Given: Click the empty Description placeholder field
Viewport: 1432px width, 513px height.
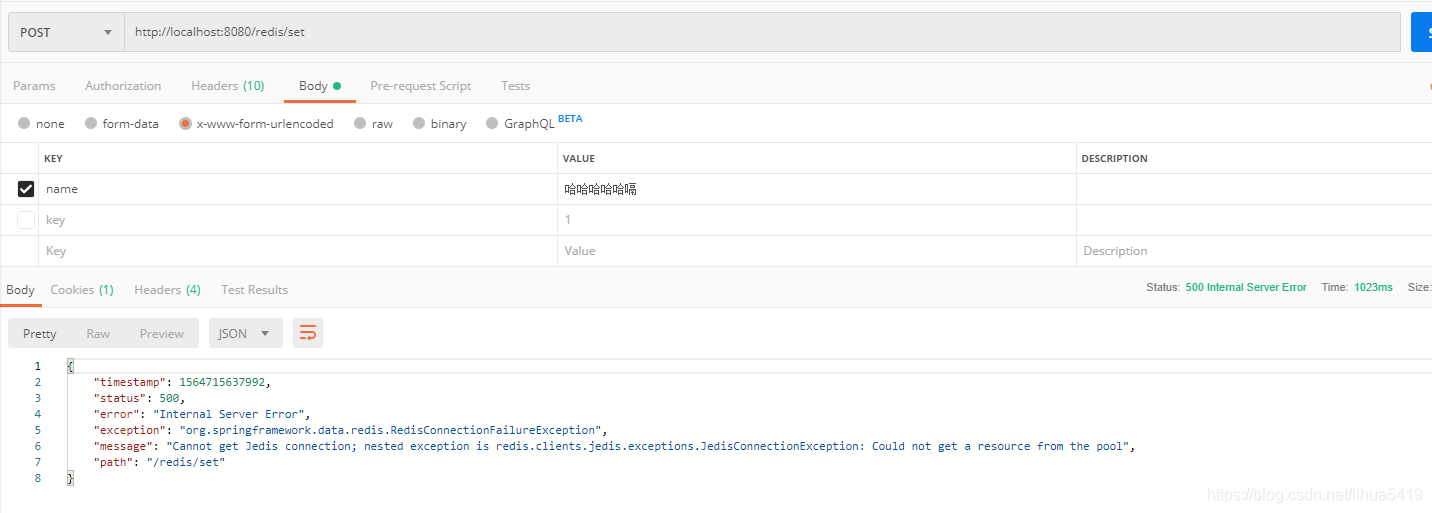Looking at the screenshot, I should click(1254, 251).
